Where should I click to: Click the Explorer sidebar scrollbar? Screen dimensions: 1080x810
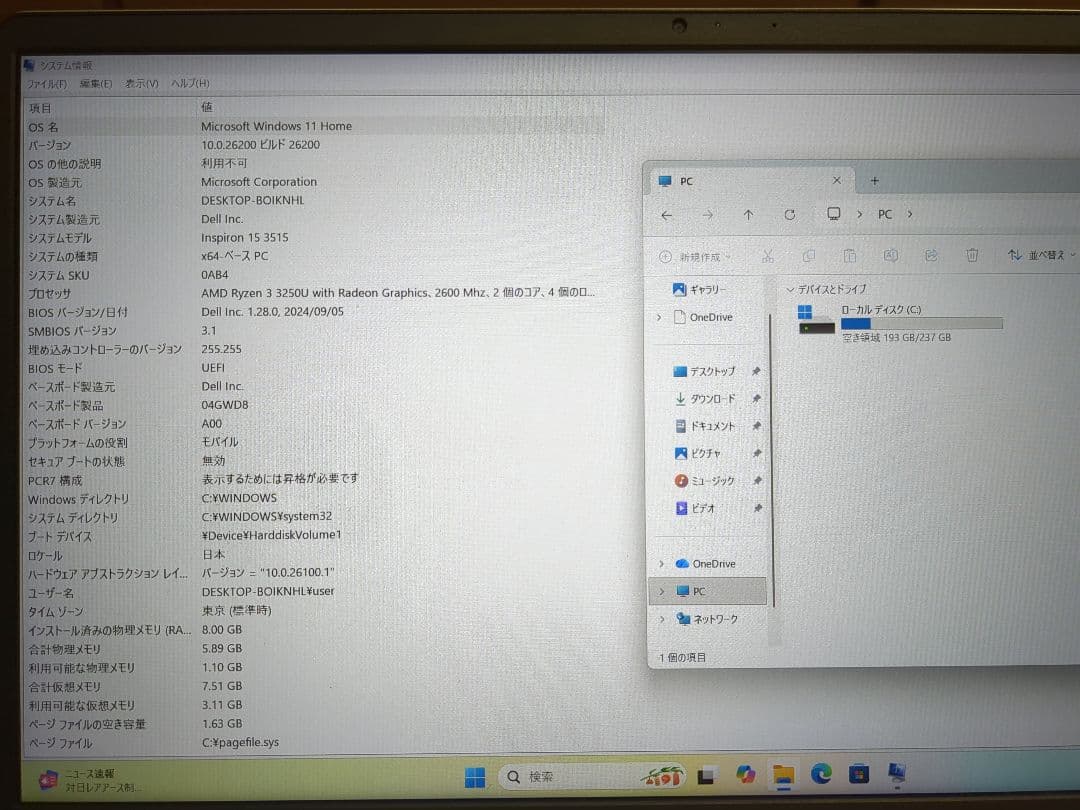coord(772,460)
